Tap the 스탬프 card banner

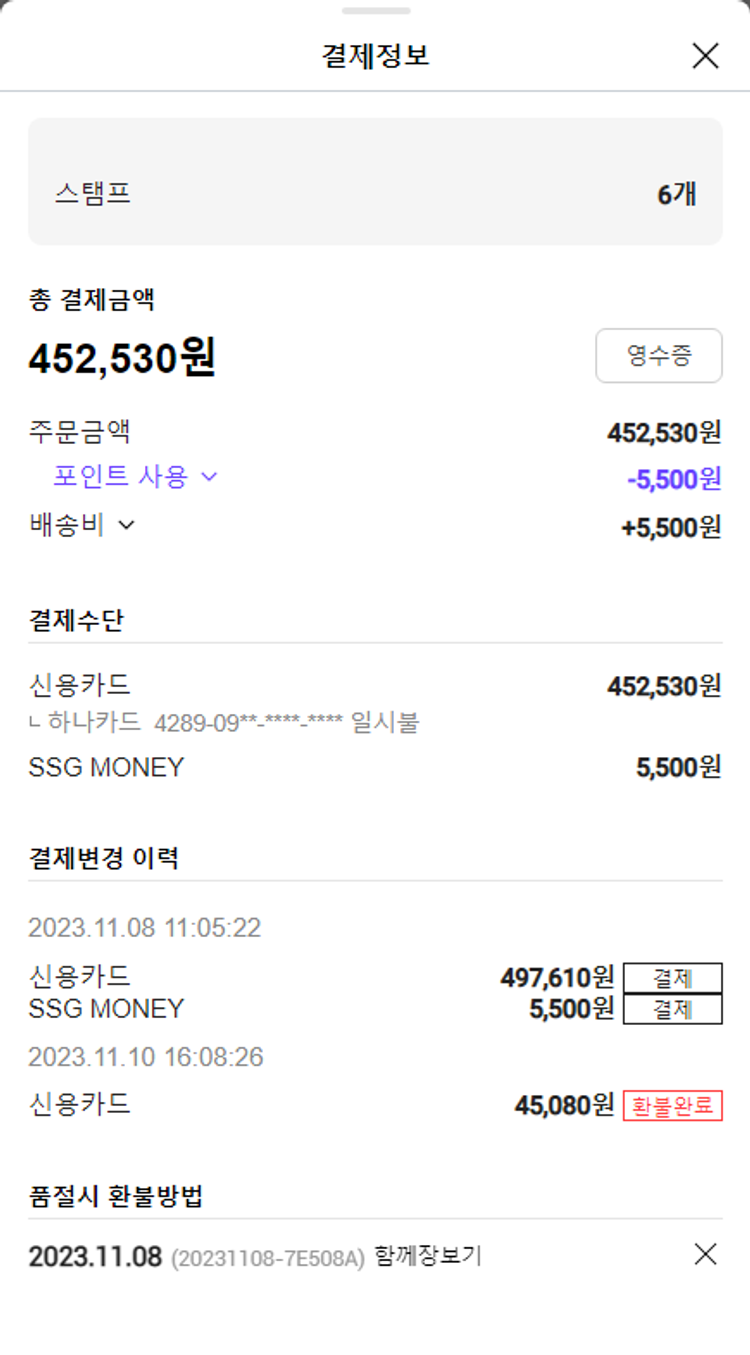(375, 182)
